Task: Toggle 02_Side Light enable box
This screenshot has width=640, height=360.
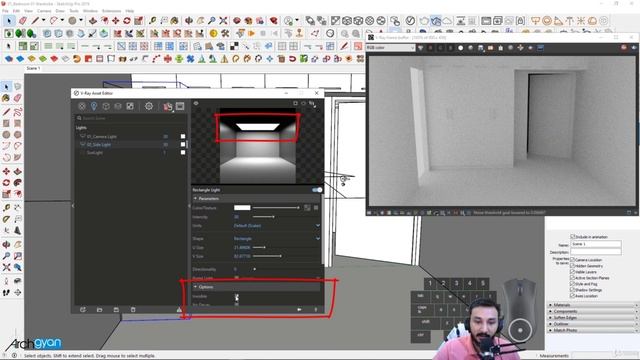Action: coord(183,144)
